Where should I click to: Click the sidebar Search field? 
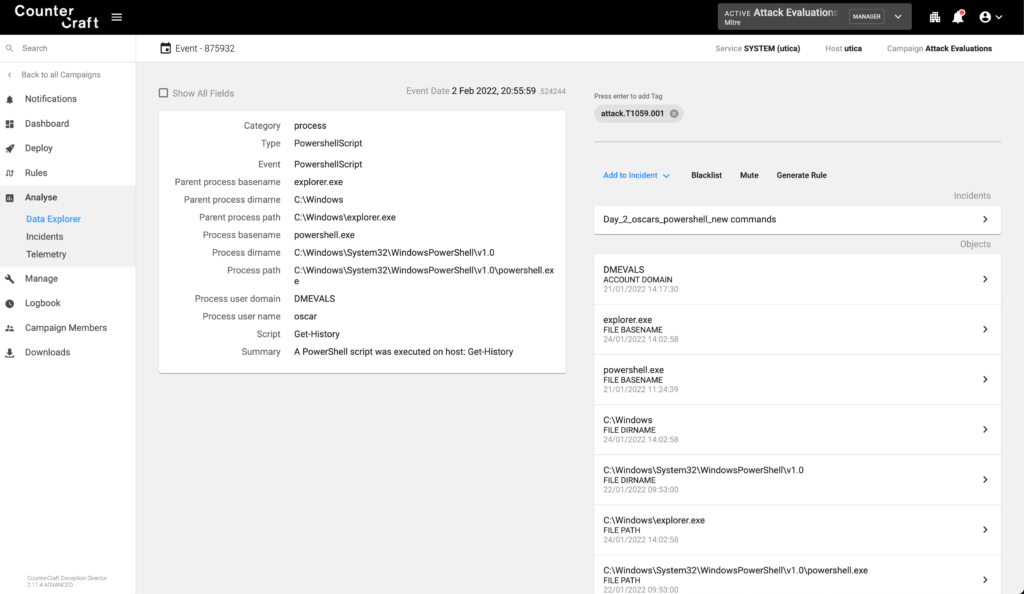[x=70, y=48]
